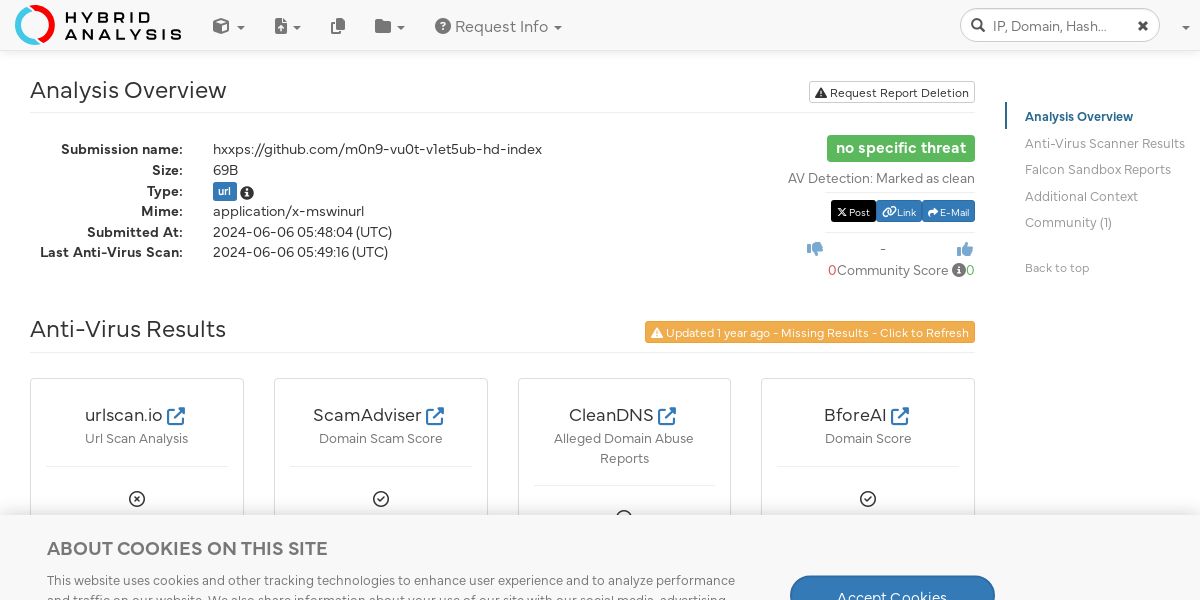Screen dimensions: 1200x600
Task: Click the info icon next to url type
Action: [x=247, y=192]
